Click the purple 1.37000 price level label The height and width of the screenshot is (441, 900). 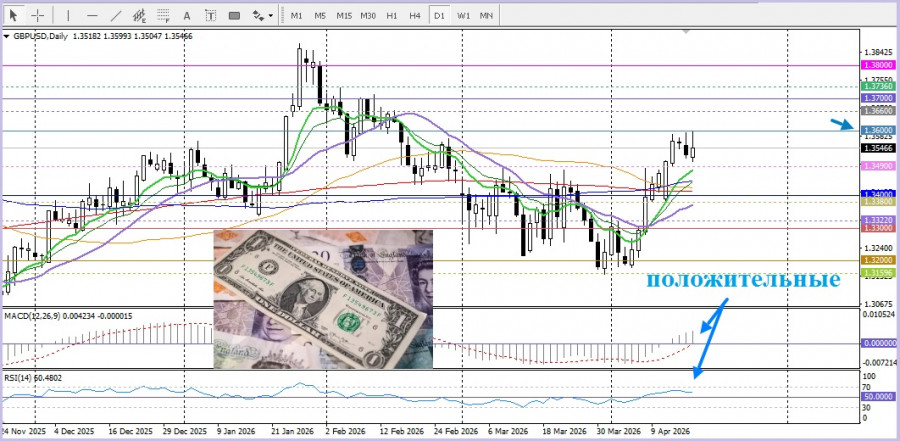879,98
